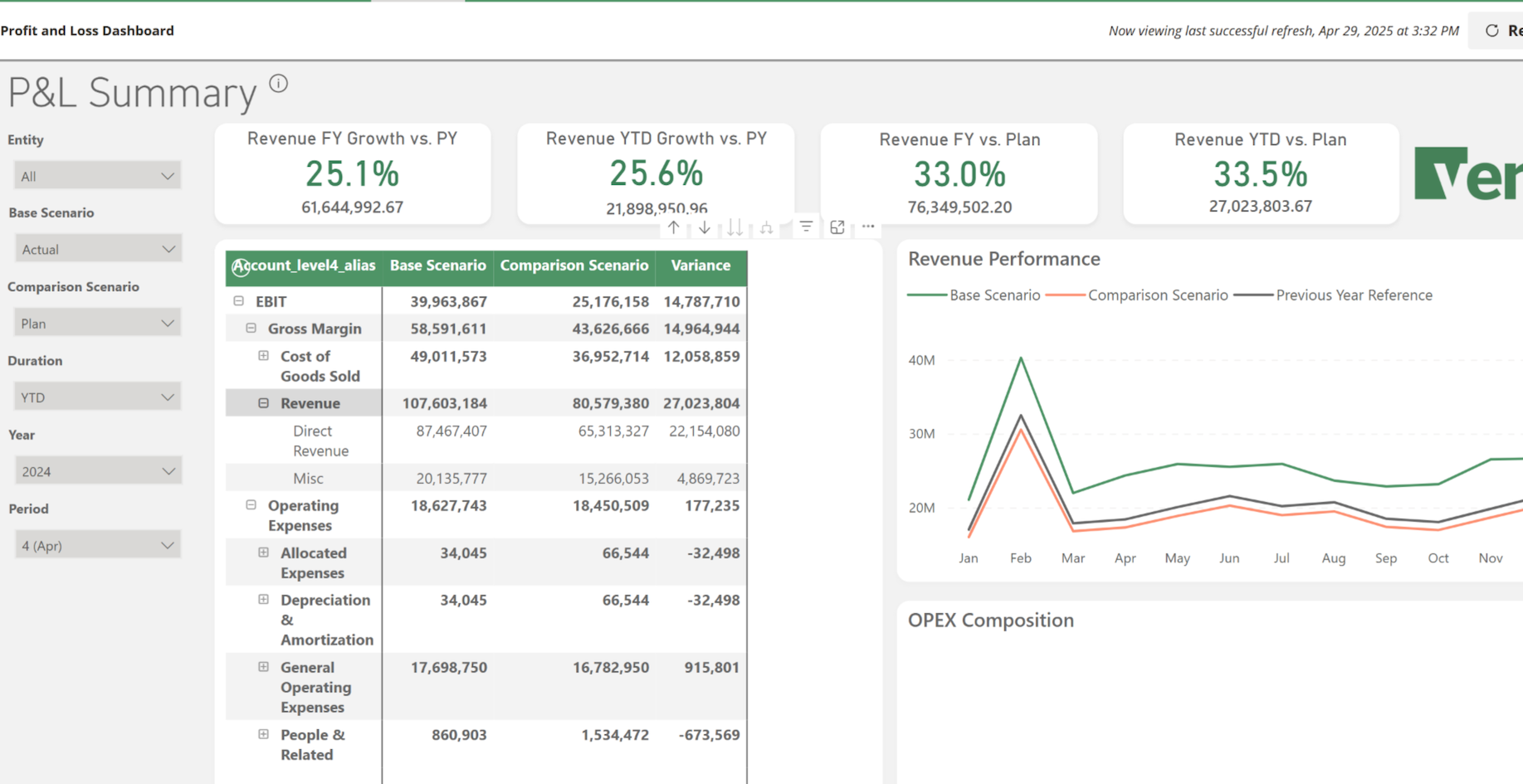Open the More options ellipsis menu

click(x=868, y=226)
